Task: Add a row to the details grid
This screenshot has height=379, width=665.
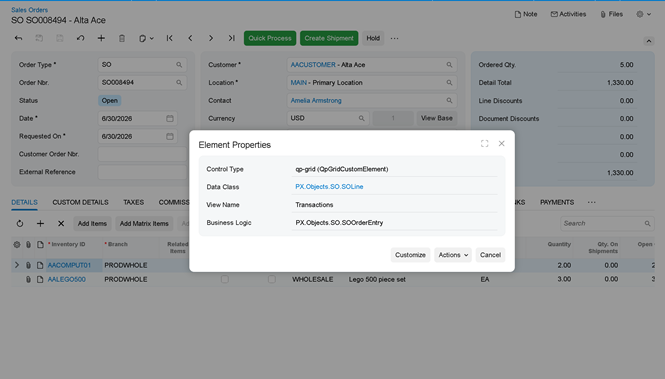Action: (x=40, y=223)
